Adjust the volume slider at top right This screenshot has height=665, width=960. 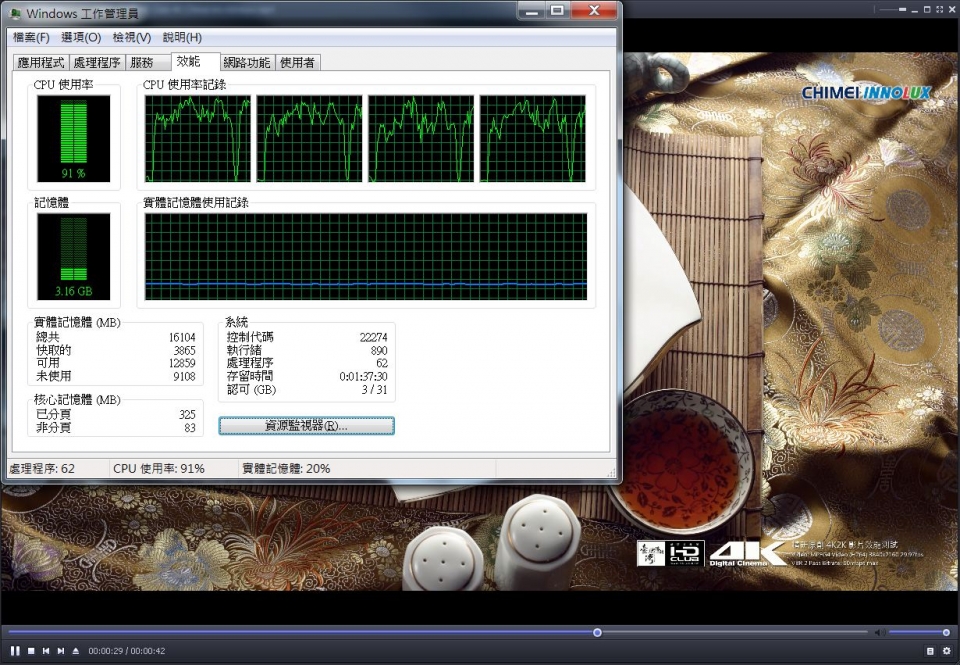(x=920, y=631)
